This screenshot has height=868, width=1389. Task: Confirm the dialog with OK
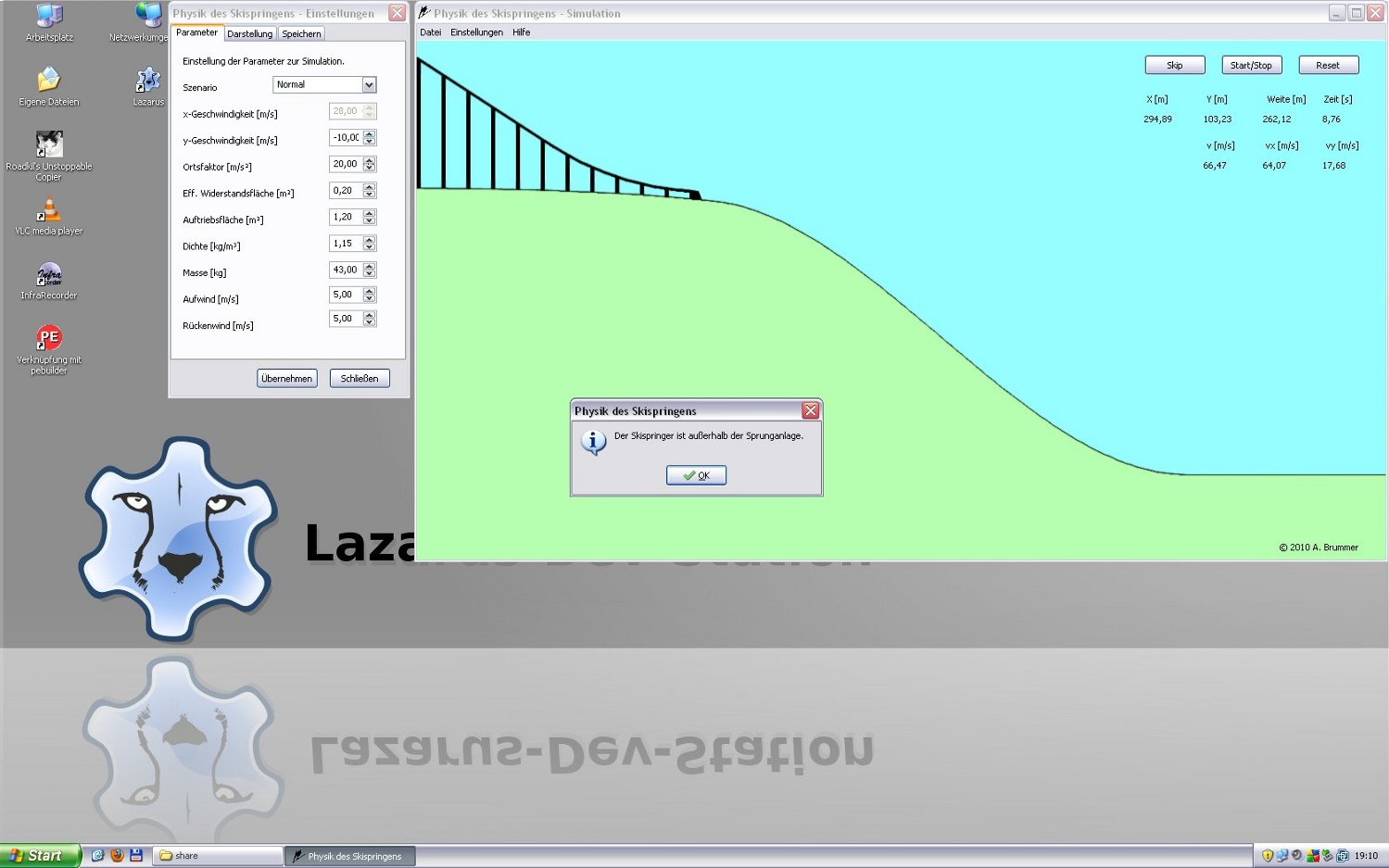[696, 475]
